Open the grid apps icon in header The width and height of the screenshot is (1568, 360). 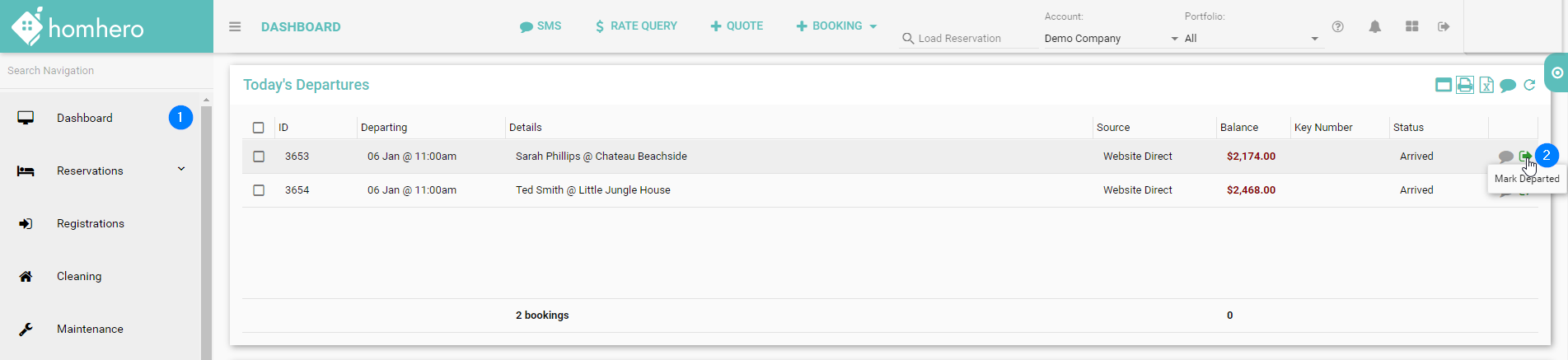[x=1411, y=26]
